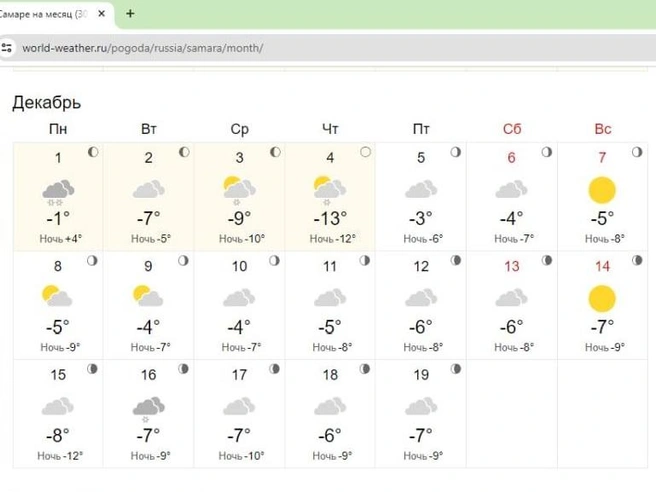Click Ночь -5° text on December 2
The height and width of the screenshot is (492, 656).
[151, 239]
